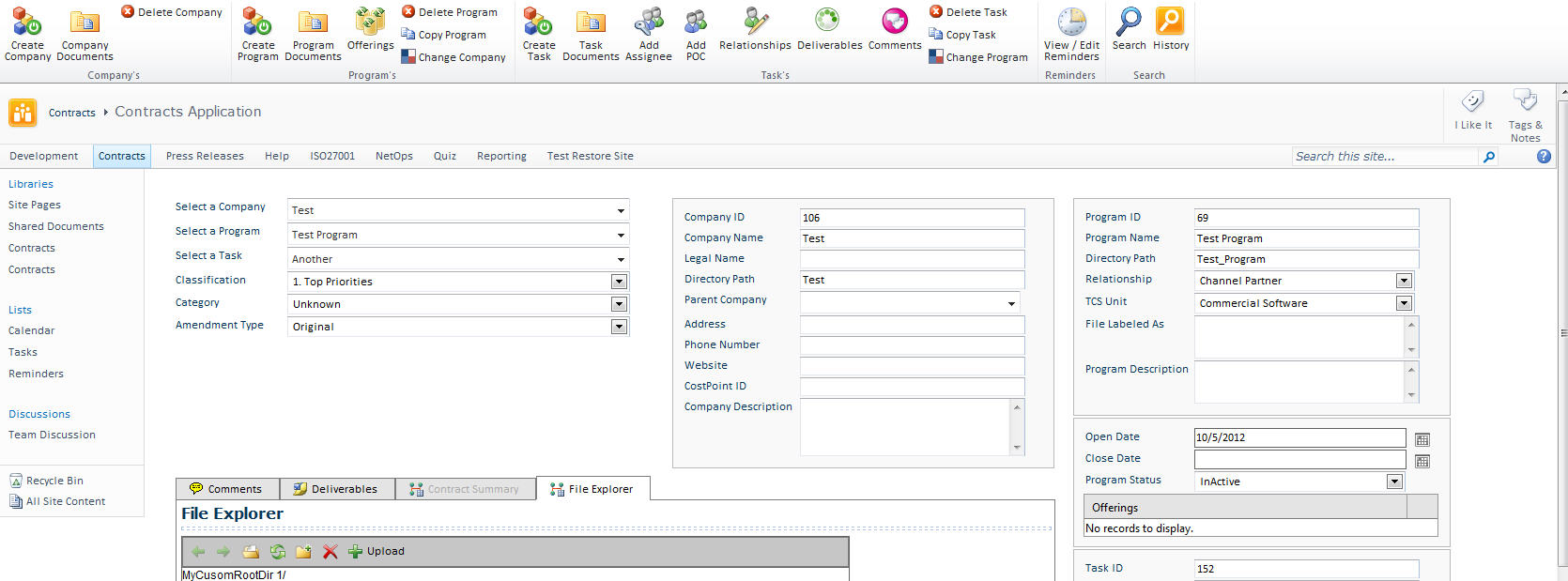The height and width of the screenshot is (581, 1568).
Task: Open Program Documents in the ribbon
Action: pos(313,34)
